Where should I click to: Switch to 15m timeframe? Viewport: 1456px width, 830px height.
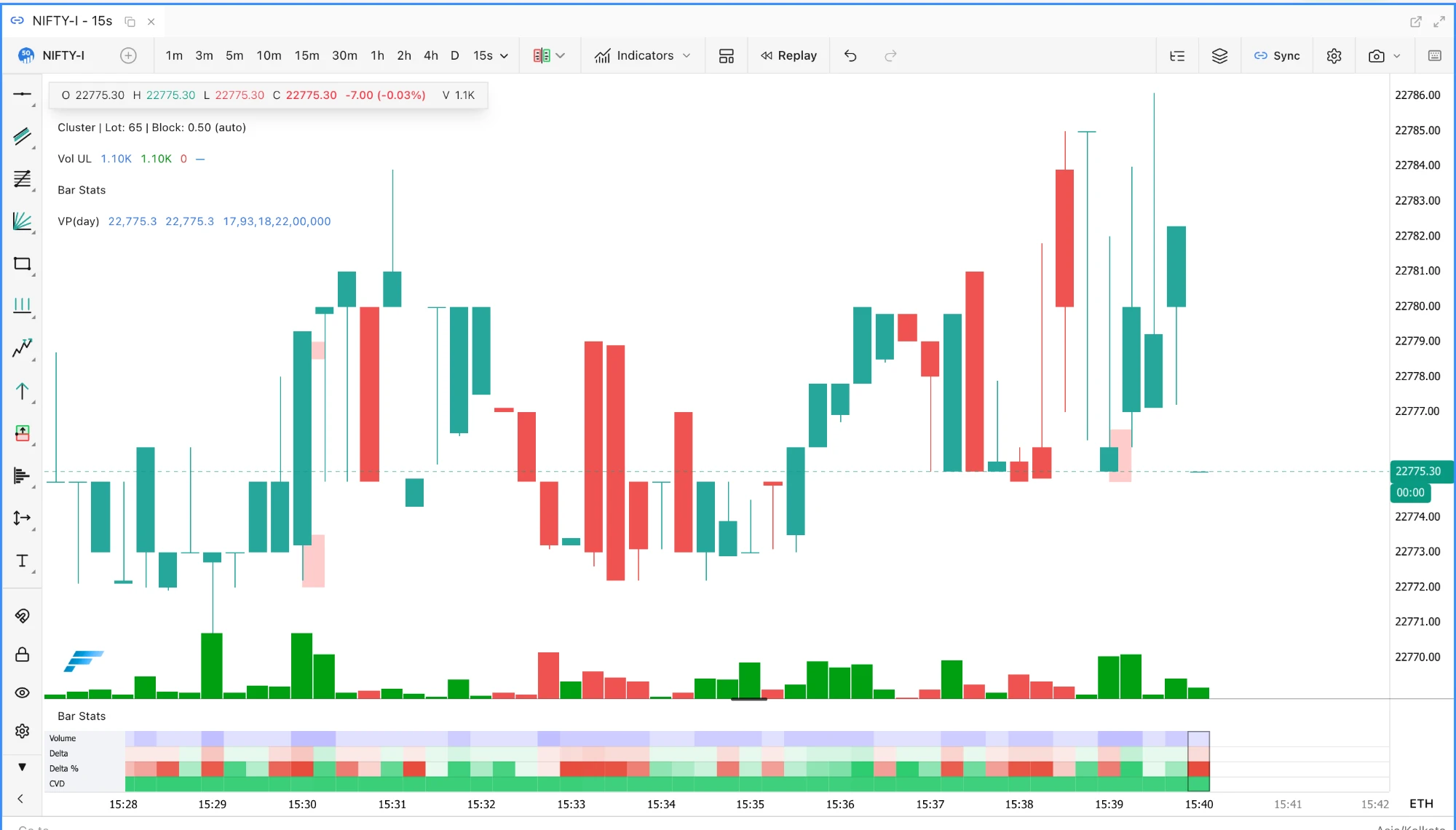pos(306,55)
